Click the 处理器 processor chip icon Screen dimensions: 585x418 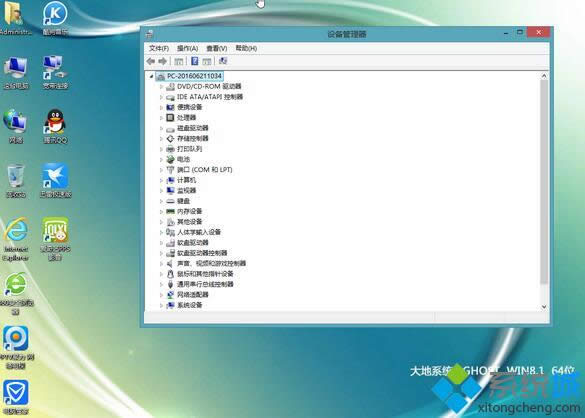[x=170, y=118]
